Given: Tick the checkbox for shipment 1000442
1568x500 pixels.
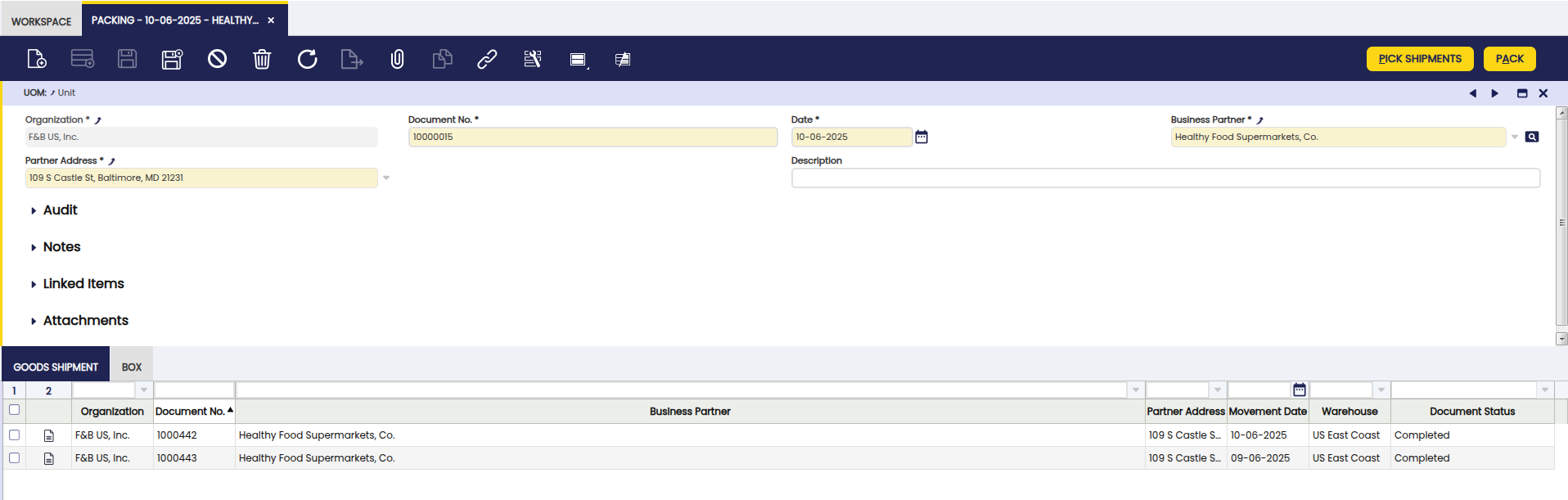Looking at the screenshot, I should pos(14,435).
